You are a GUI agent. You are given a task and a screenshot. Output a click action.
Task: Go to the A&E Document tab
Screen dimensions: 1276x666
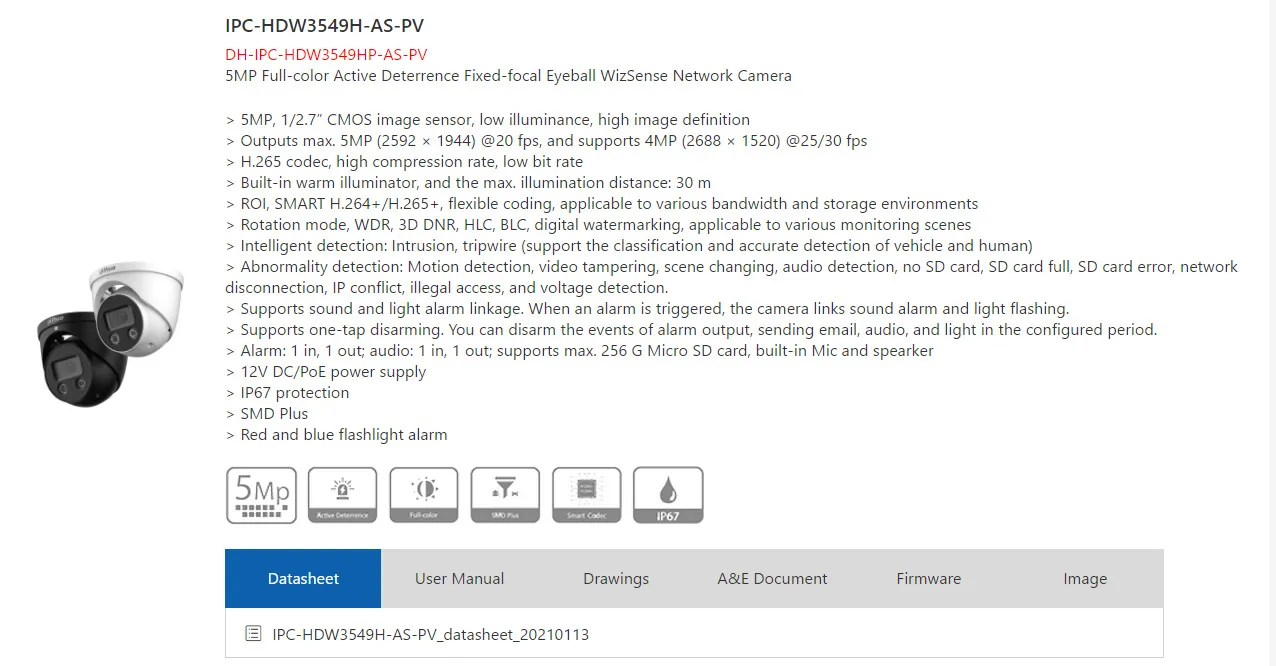tap(772, 578)
